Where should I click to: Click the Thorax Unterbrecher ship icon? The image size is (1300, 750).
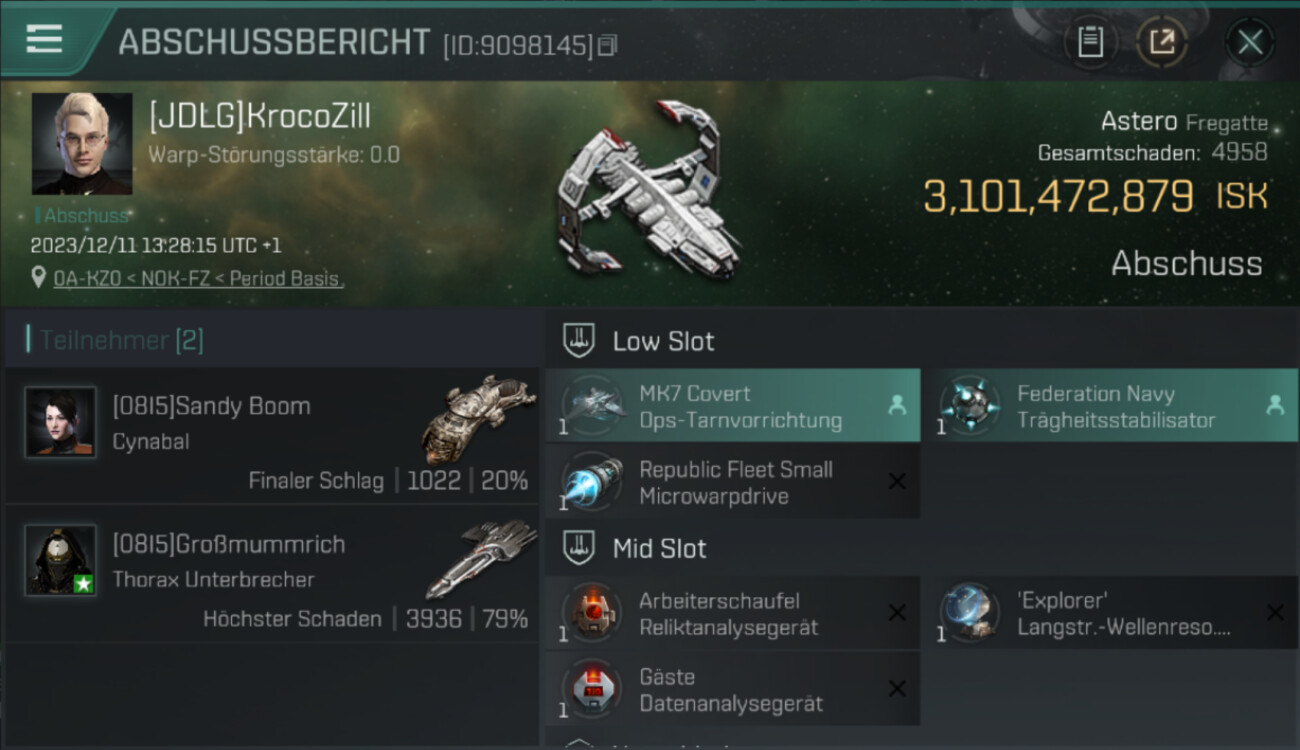(481, 557)
